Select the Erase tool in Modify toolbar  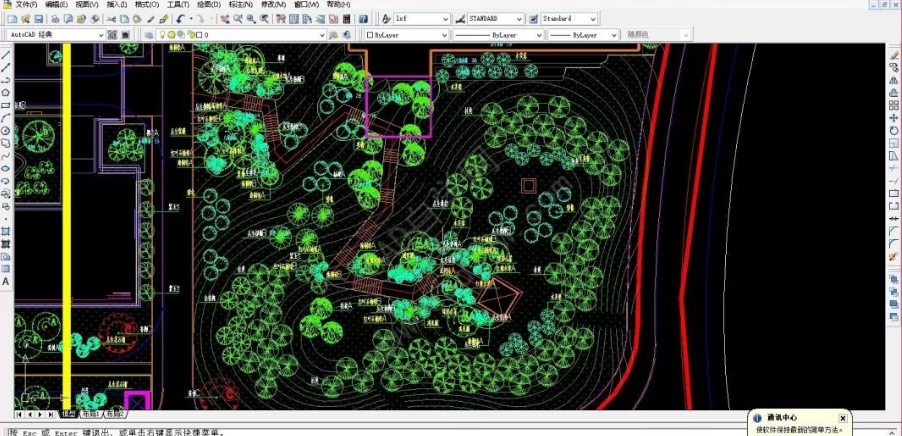(x=894, y=55)
